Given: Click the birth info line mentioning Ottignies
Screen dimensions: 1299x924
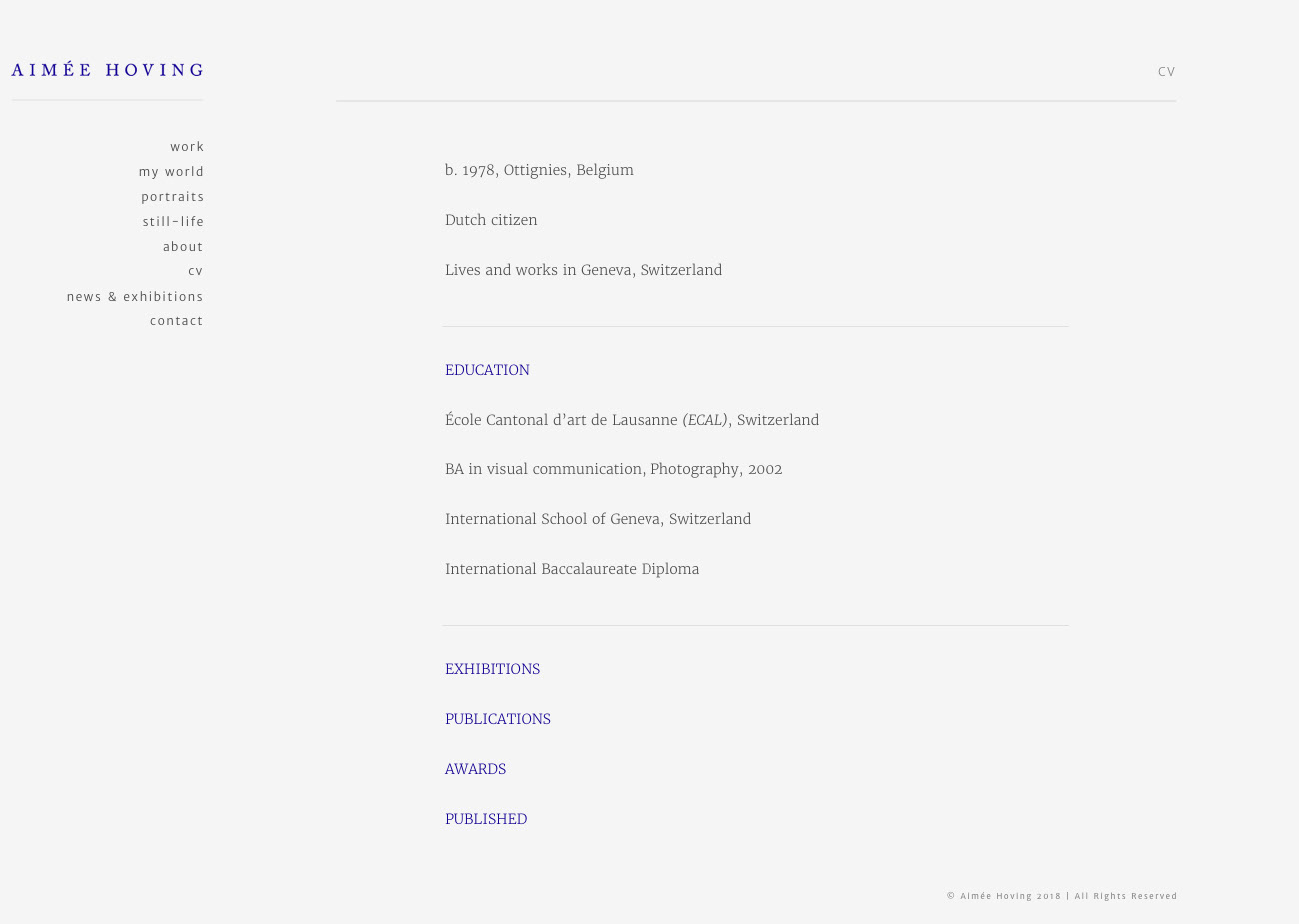Looking at the screenshot, I should (539, 170).
